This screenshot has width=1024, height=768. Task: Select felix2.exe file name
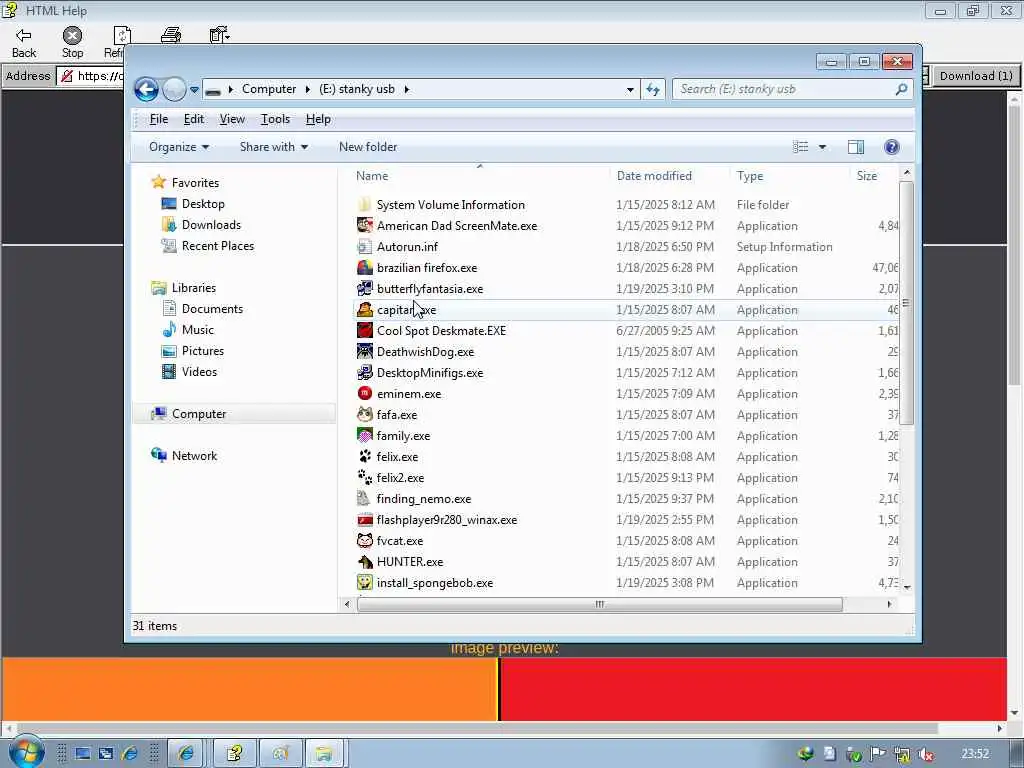(400, 477)
